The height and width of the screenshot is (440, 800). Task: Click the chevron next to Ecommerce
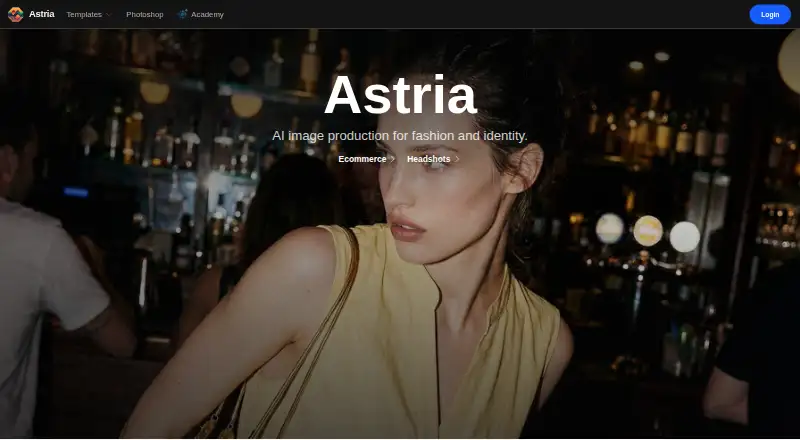(393, 159)
